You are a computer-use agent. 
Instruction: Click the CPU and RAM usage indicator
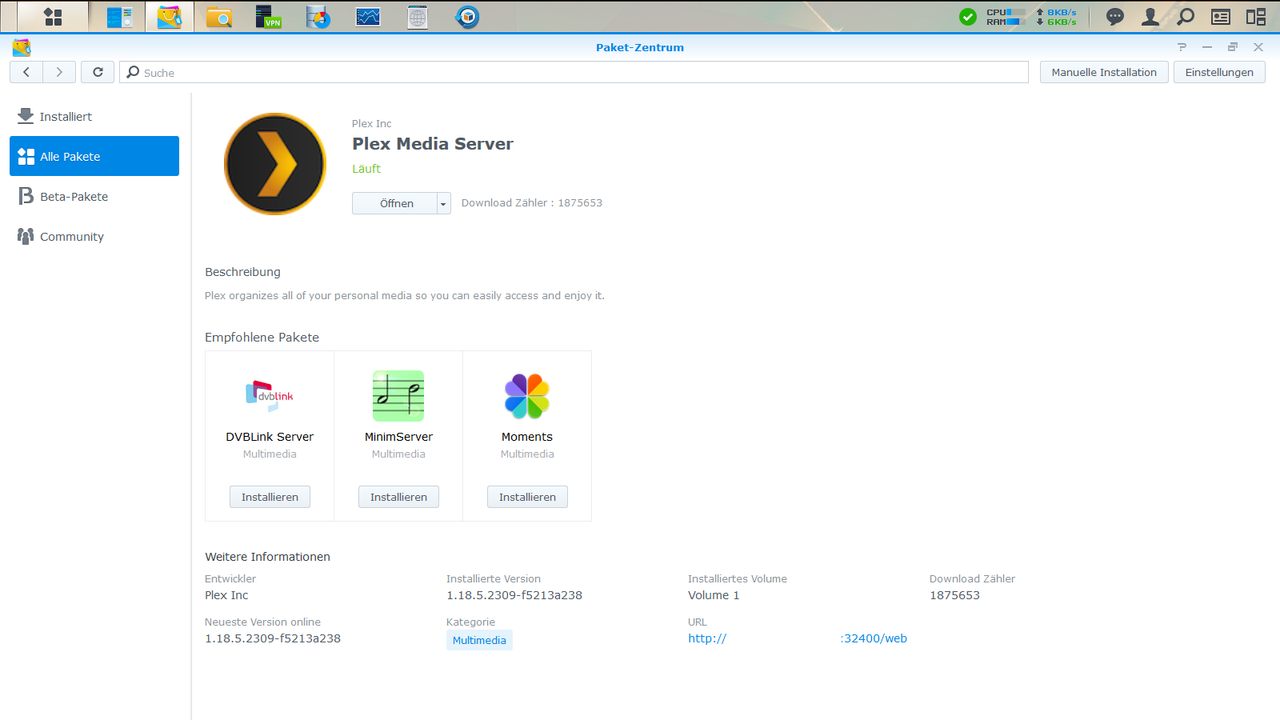point(1006,17)
